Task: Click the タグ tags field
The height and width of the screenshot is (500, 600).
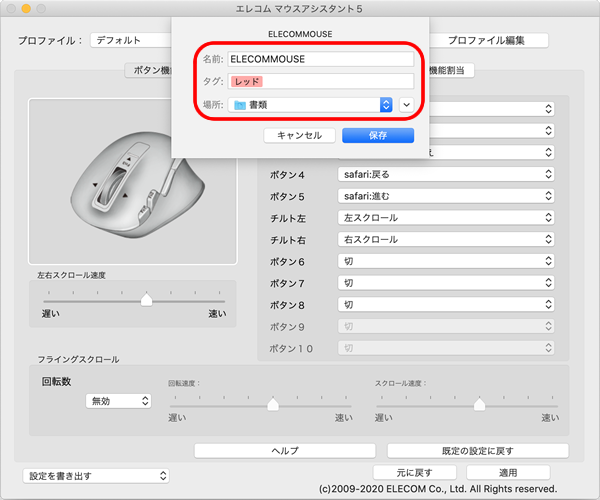Action: tap(321, 81)
